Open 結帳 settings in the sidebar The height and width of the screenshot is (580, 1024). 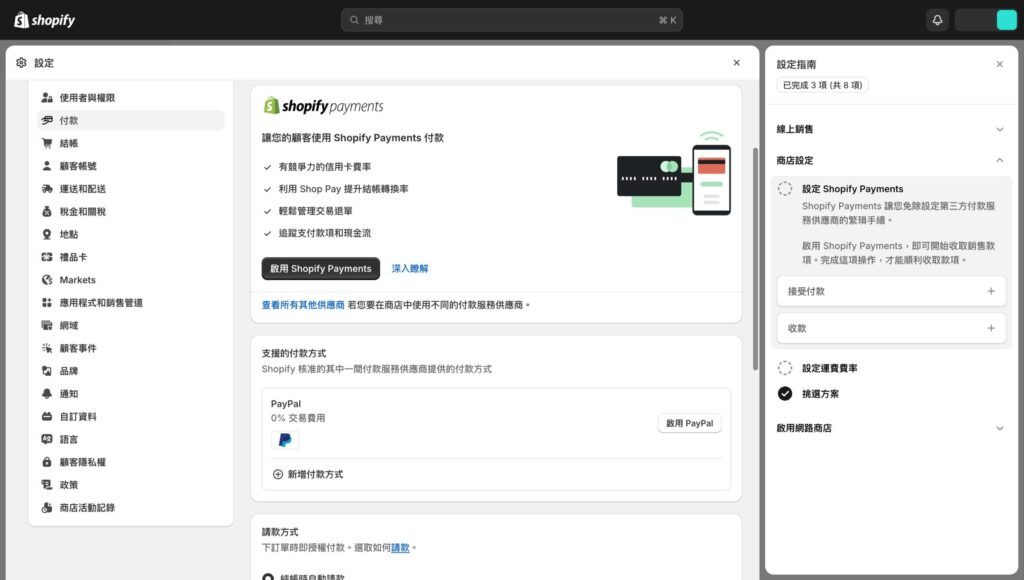[69, 143]
